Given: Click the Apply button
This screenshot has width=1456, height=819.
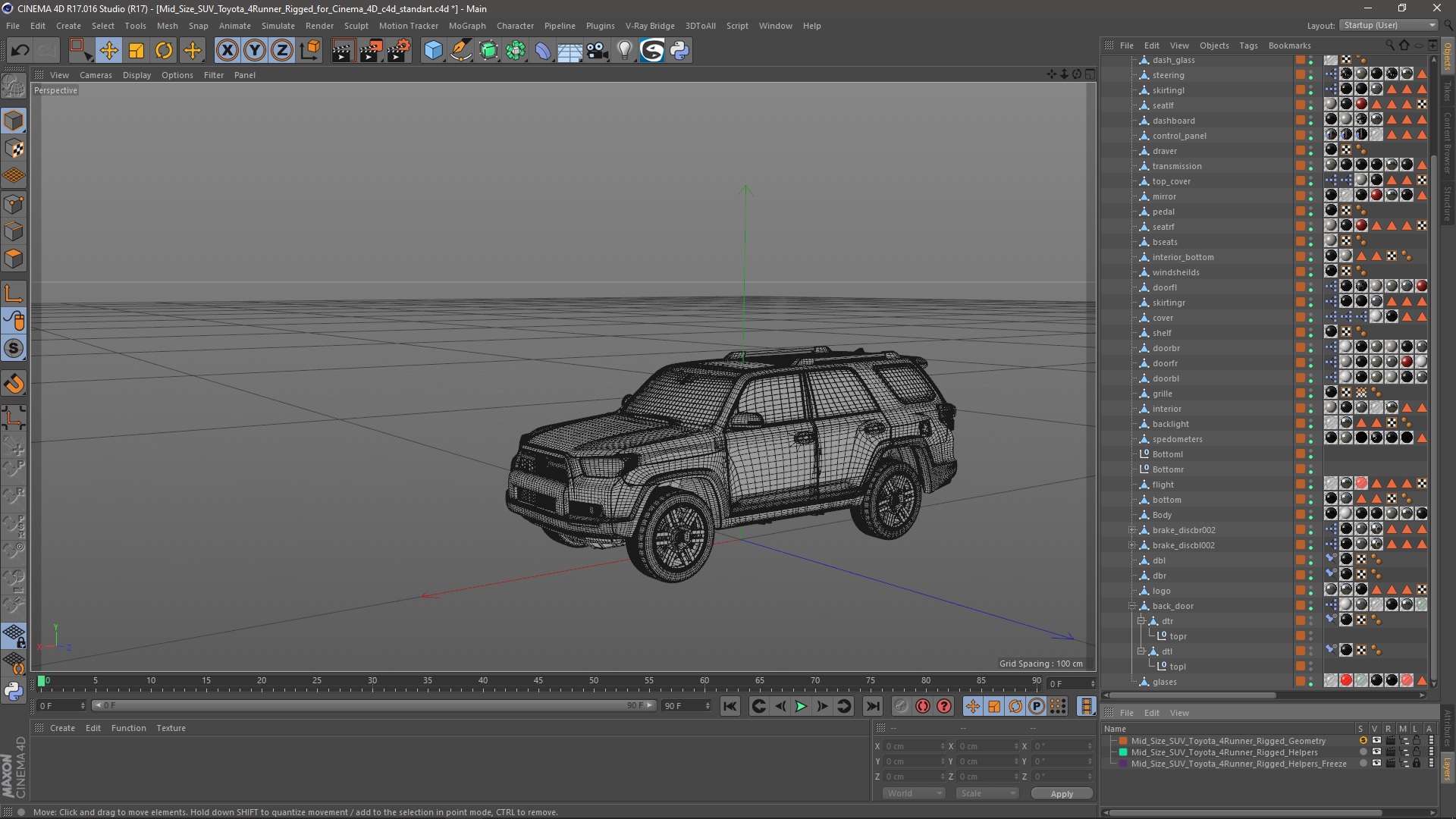Looking at the screenshot, I should click(1062, 794).
